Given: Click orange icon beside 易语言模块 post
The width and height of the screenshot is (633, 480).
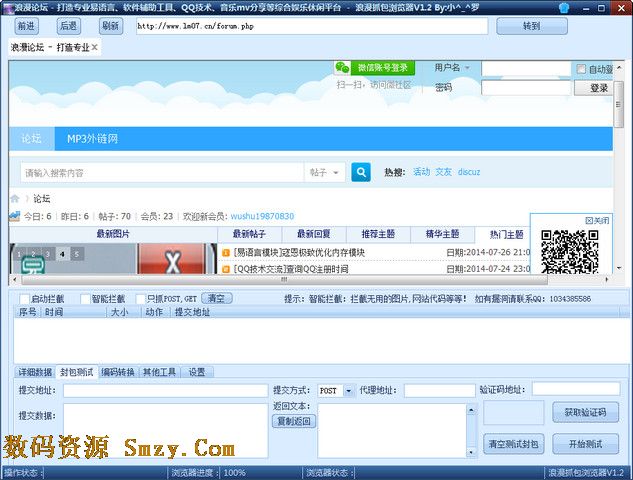Looking at the screenshot, I should click(x=226, y=253).
